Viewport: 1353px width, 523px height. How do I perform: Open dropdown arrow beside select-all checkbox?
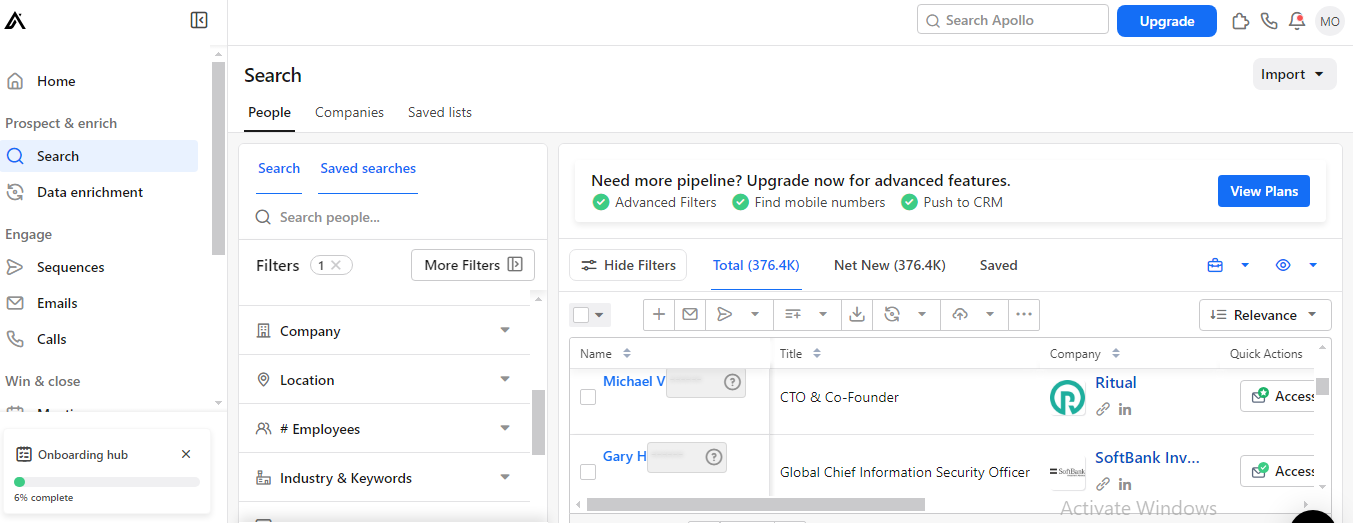[599, 315]
